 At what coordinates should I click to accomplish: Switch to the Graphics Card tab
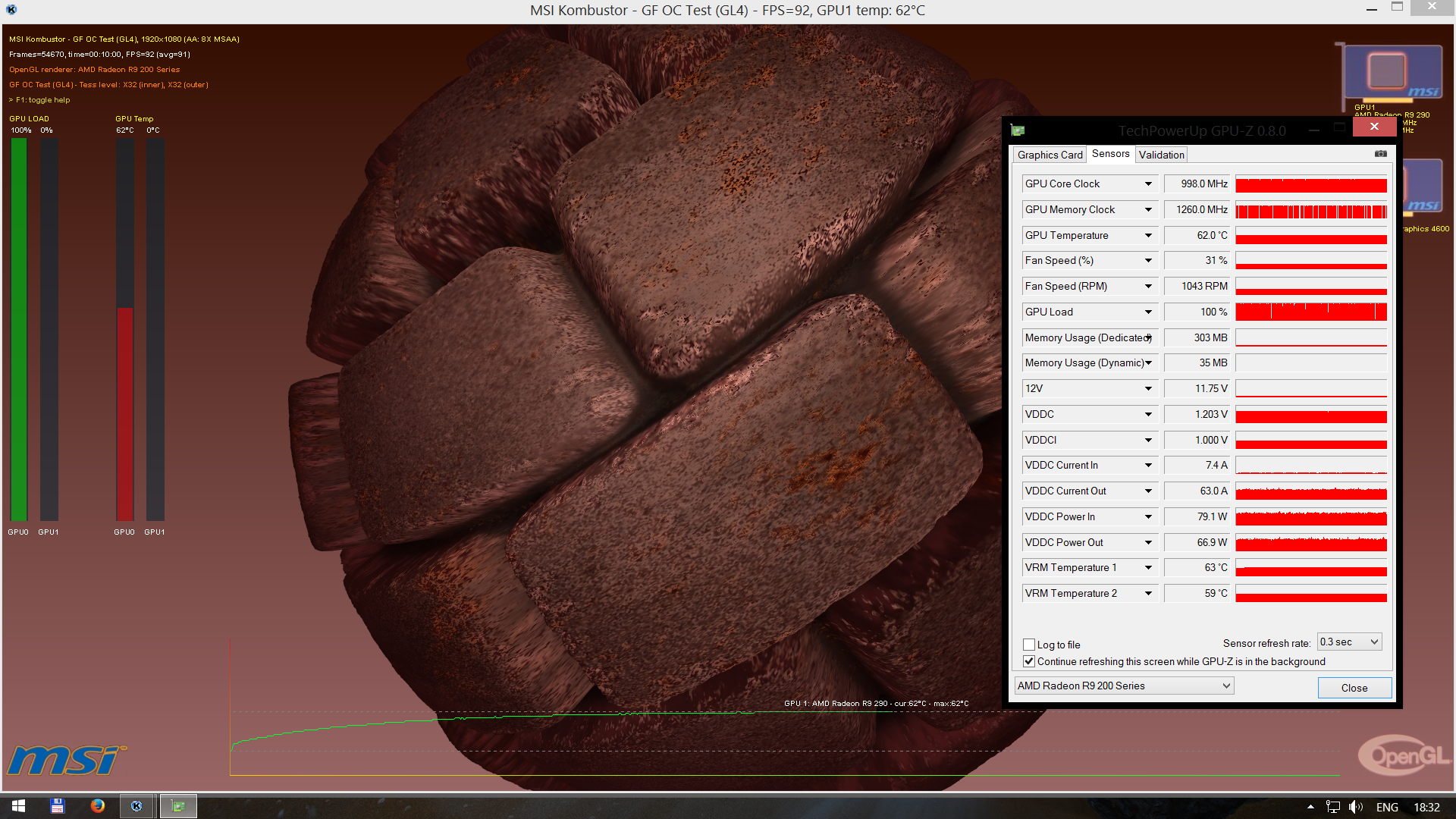point(1050,155)
